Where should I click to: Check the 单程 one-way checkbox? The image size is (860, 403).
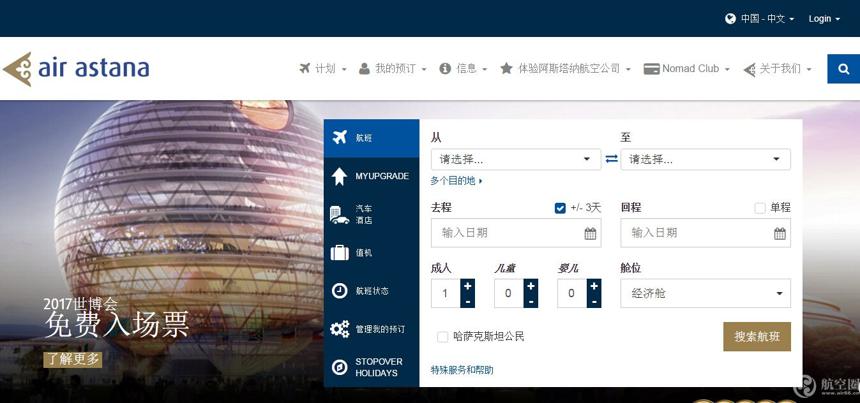[760, 208]
